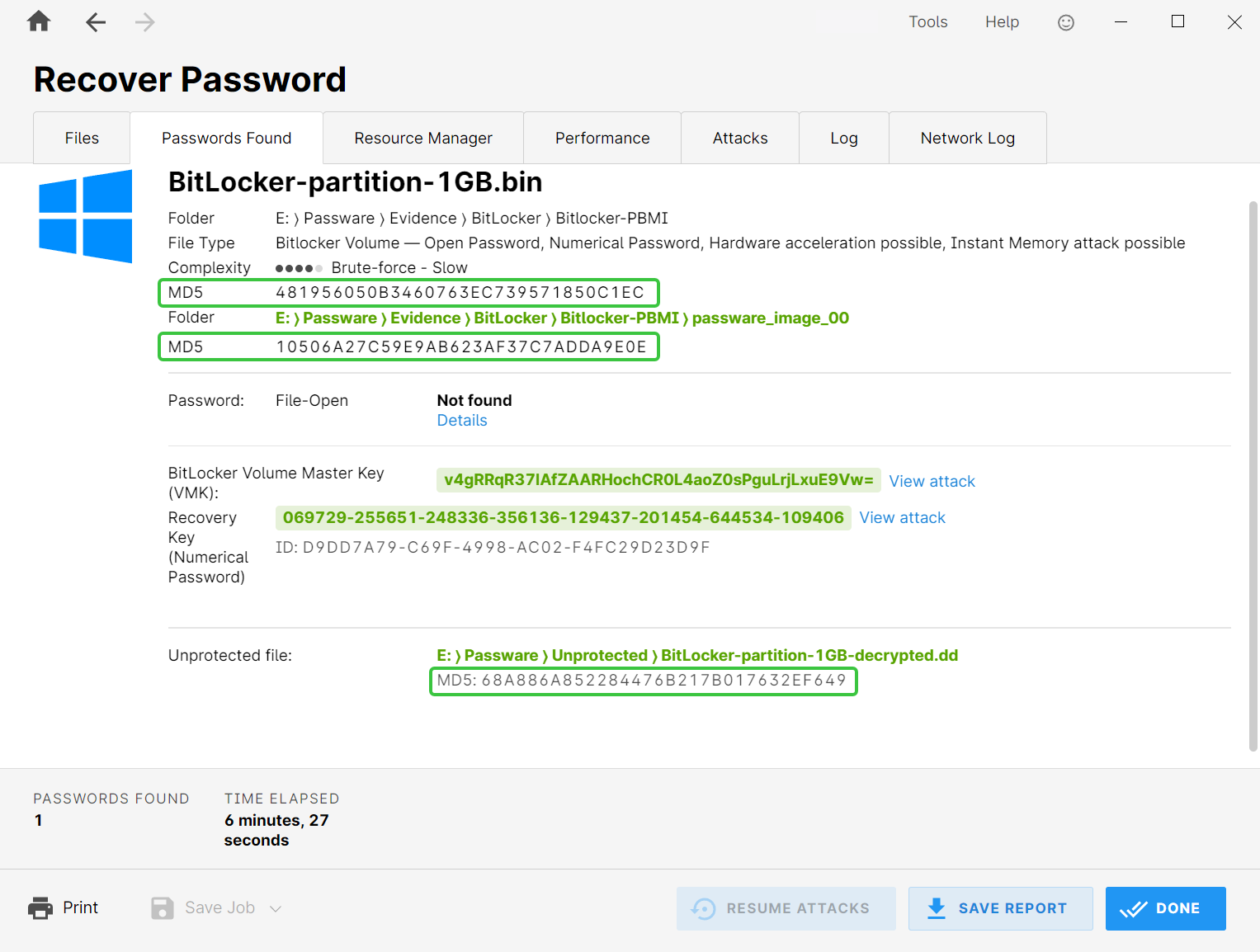The height and width of the screenshot is (952, 1260).
Task: Select the MD5 value 481956050B3460763EC739571850C1EC
Action: (x=460, y=292)
